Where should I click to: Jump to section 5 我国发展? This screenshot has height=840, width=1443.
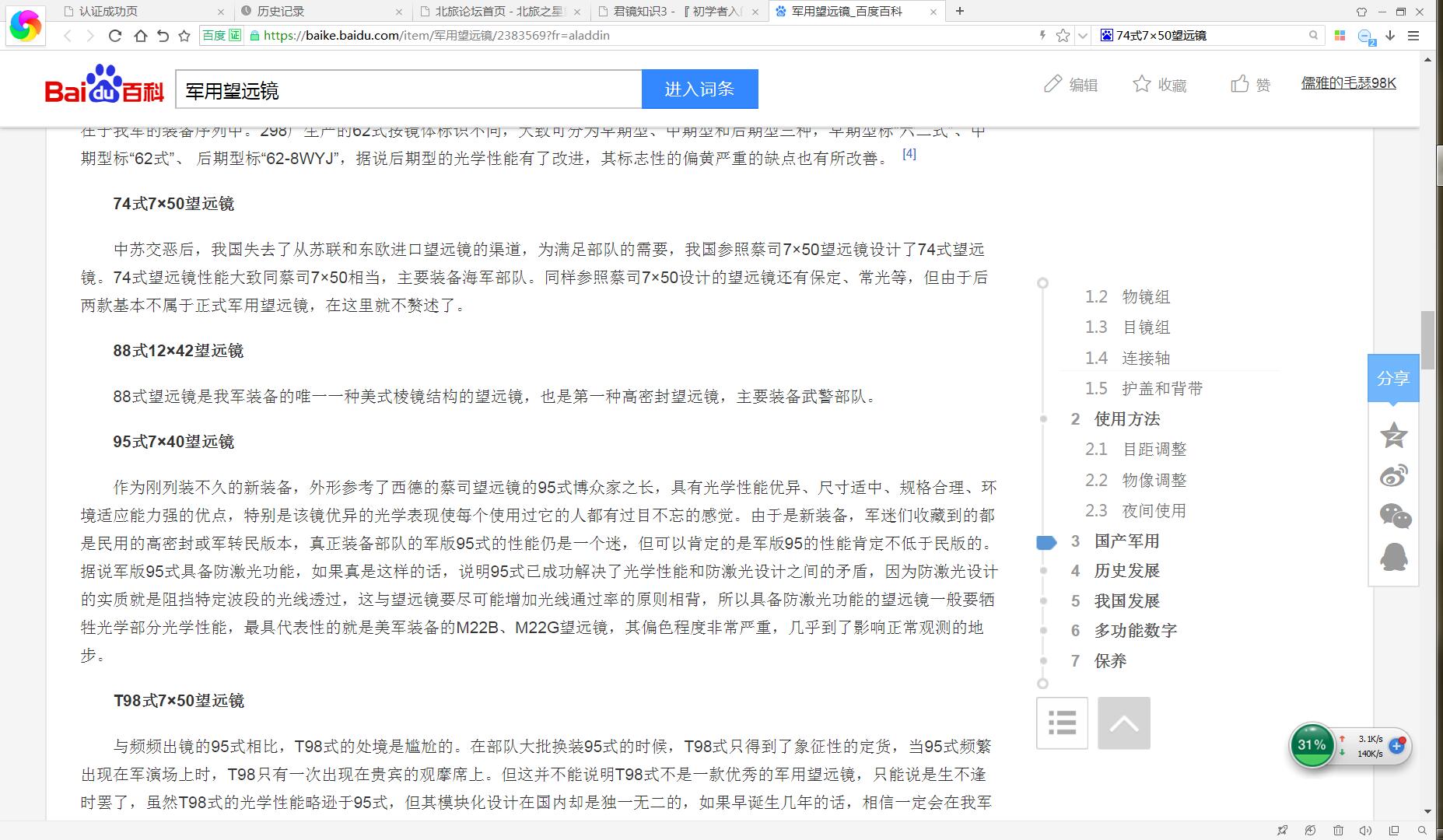point(1115,601)
